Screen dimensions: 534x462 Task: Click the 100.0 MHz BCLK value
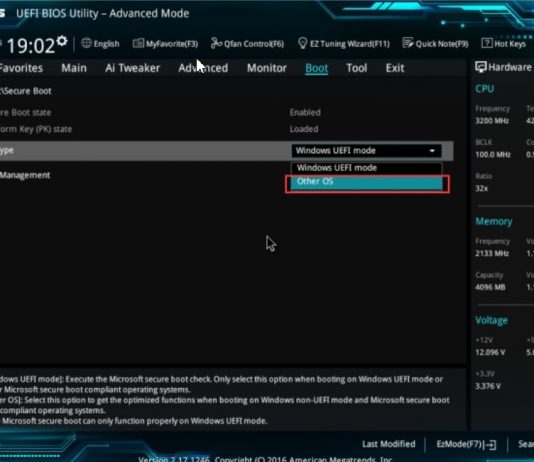point(493,155)
